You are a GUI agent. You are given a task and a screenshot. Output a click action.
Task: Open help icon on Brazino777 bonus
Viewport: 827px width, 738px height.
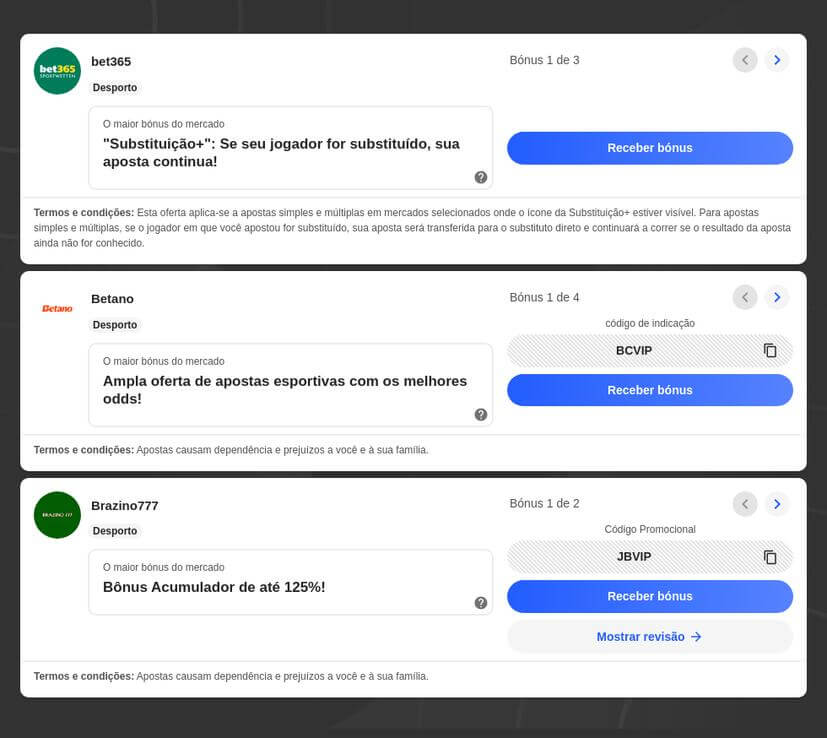[x=481, y=603]
